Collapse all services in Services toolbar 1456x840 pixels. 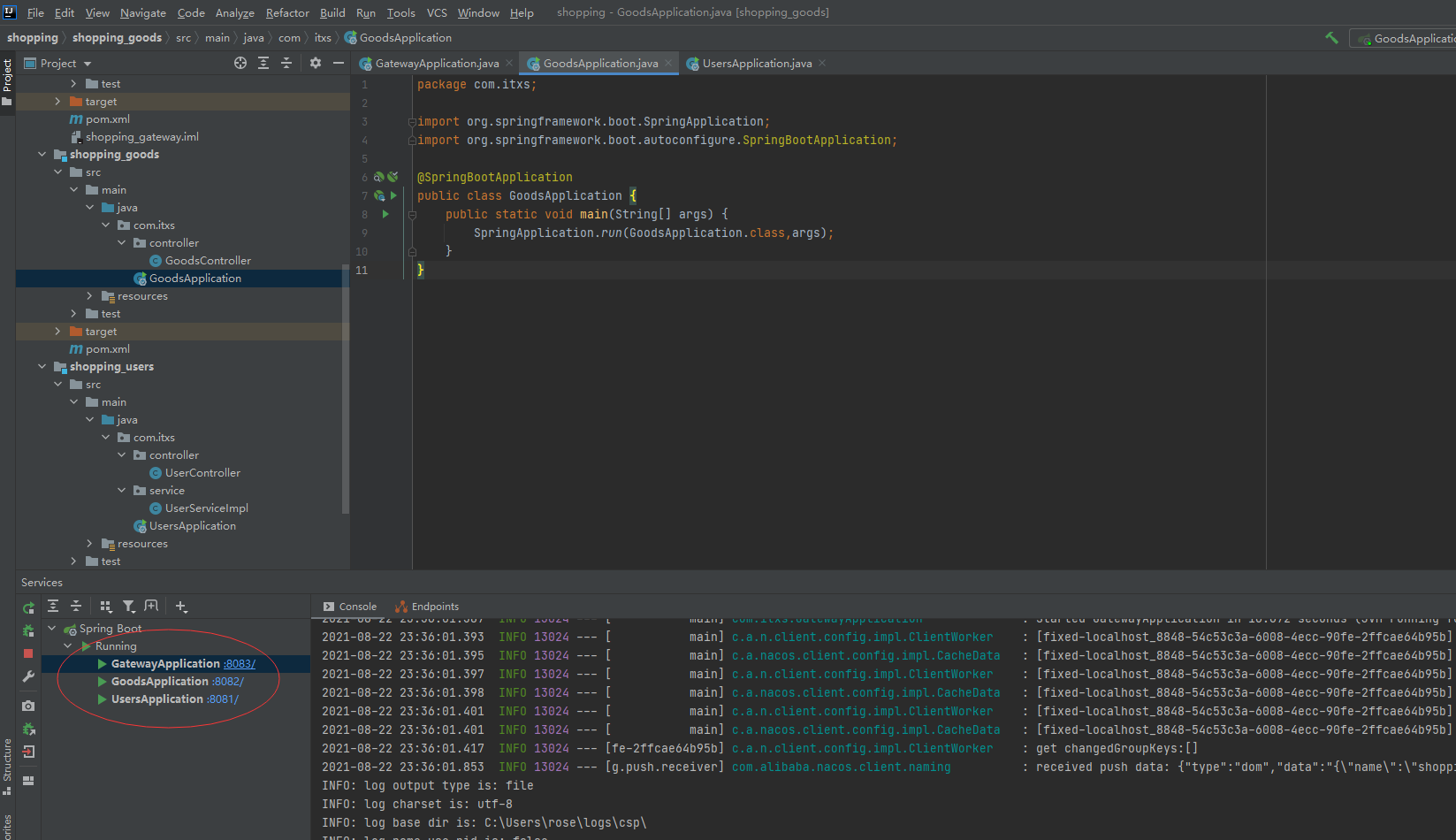[x=76, y=606]
